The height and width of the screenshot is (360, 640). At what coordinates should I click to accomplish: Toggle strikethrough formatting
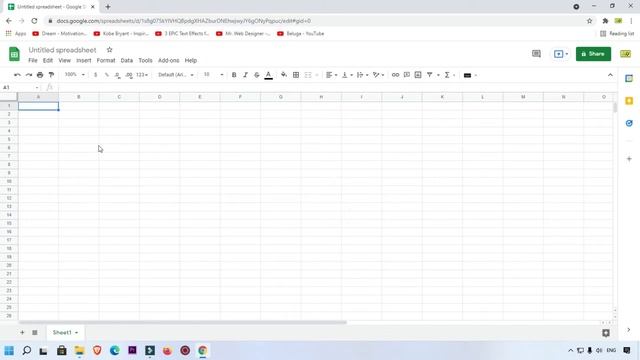(x=257, y=75)
